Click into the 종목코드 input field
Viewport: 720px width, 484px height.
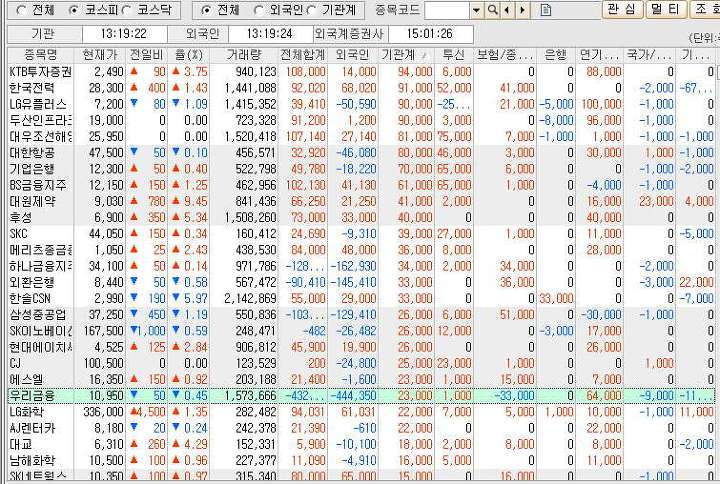[x=447, y=10]
